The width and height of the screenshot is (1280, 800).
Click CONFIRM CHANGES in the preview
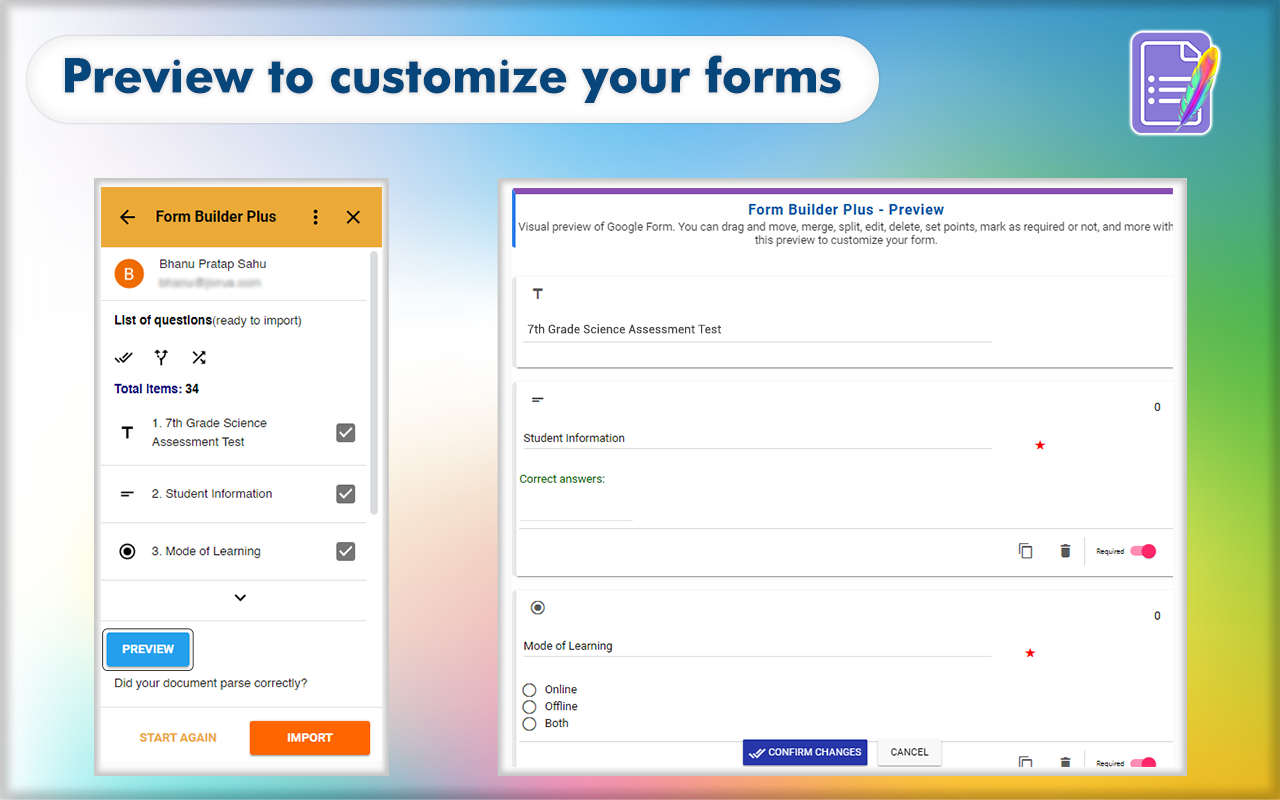(x=804, y=752)
